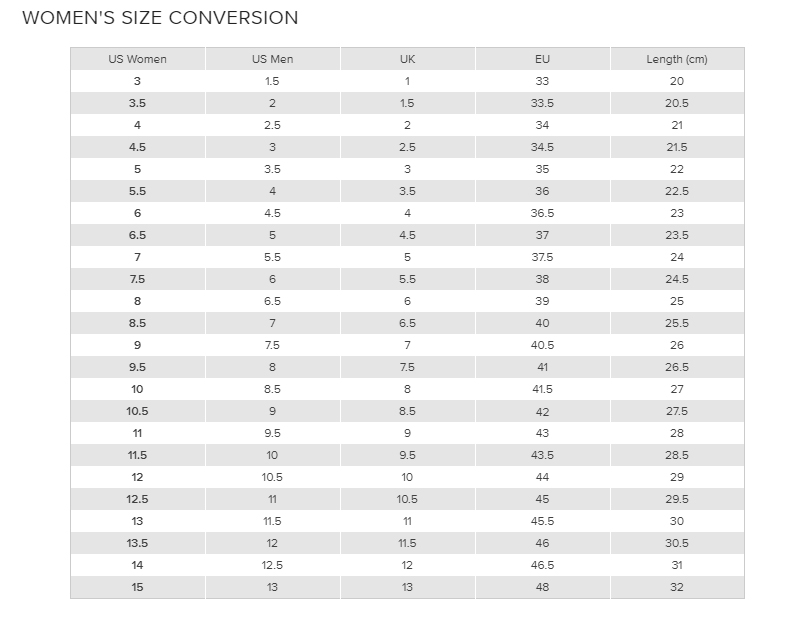791x640 pixels.
Task: Click US Women size 3 cell
Action: 137,81
